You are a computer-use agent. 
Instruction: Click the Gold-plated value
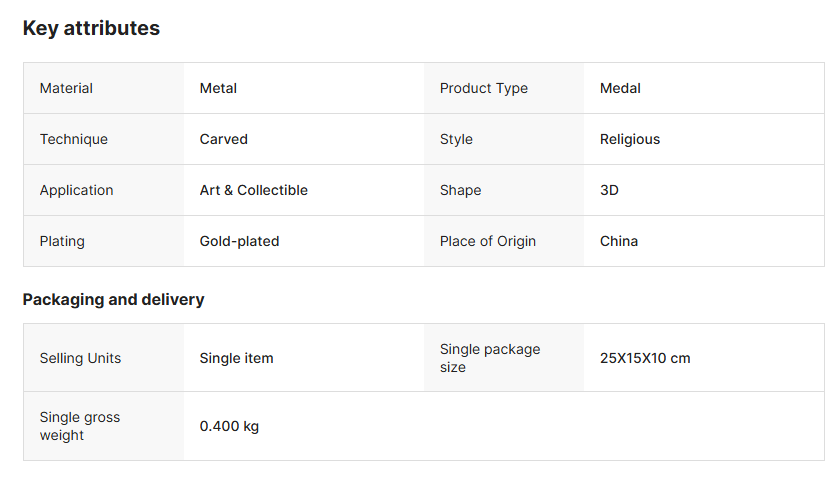pos(240,241)
